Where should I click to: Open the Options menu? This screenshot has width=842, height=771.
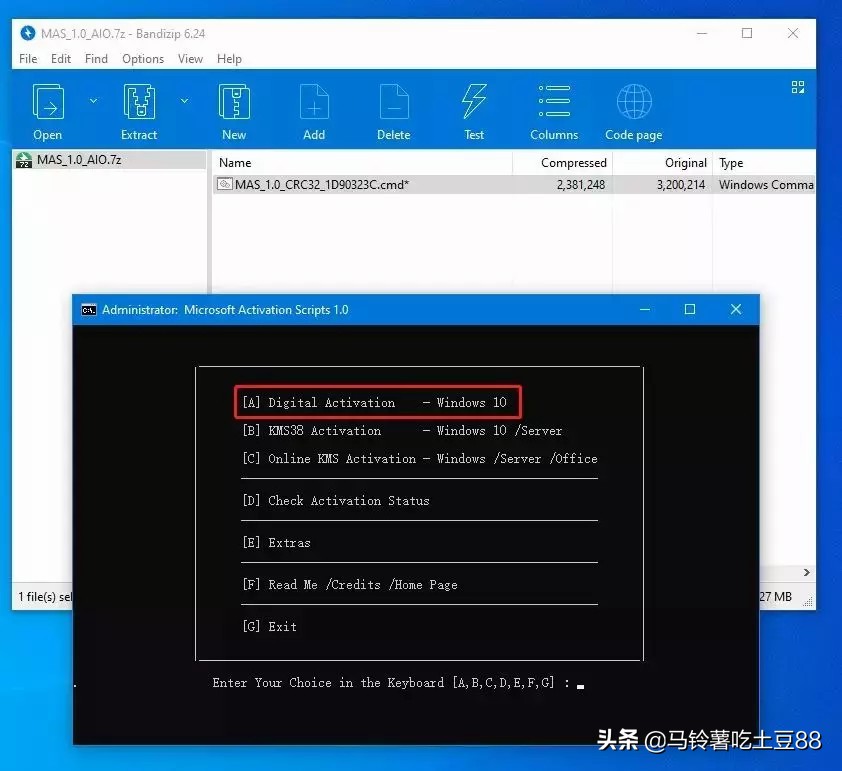pos(142,59)
